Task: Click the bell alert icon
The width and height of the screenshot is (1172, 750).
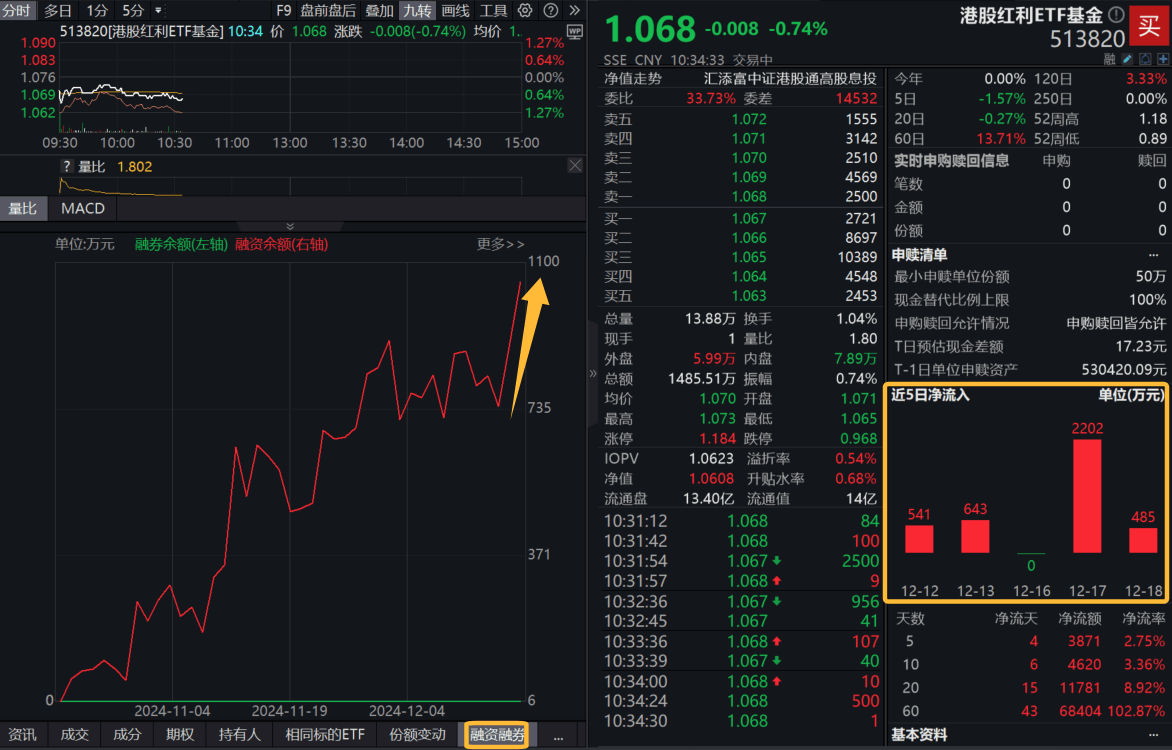Action: click(x=1145, y=59)
